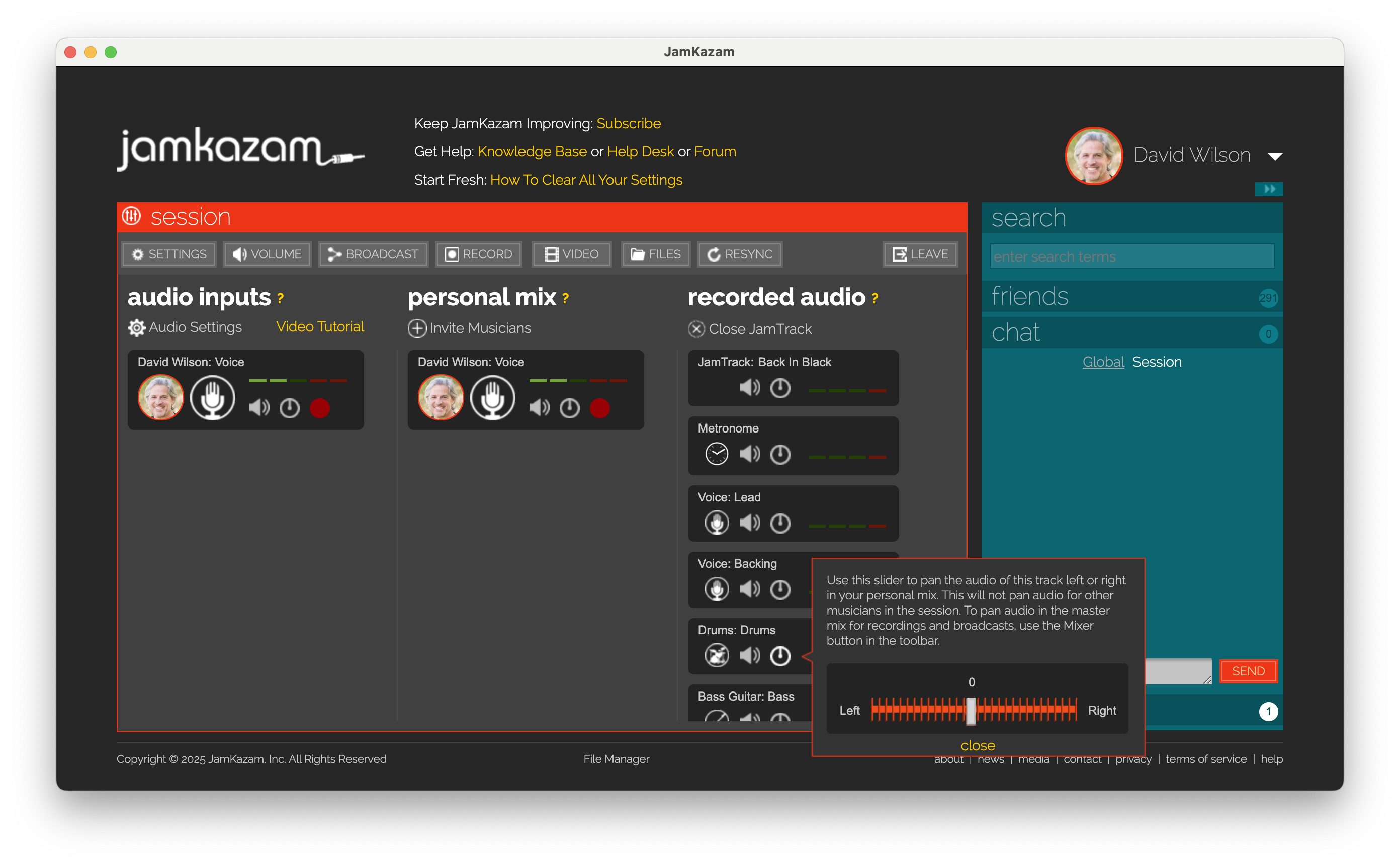Open David Wilson account dropdown arrow
Image resolution: width=1400 pixels, height=865 pixels.
1275,156
